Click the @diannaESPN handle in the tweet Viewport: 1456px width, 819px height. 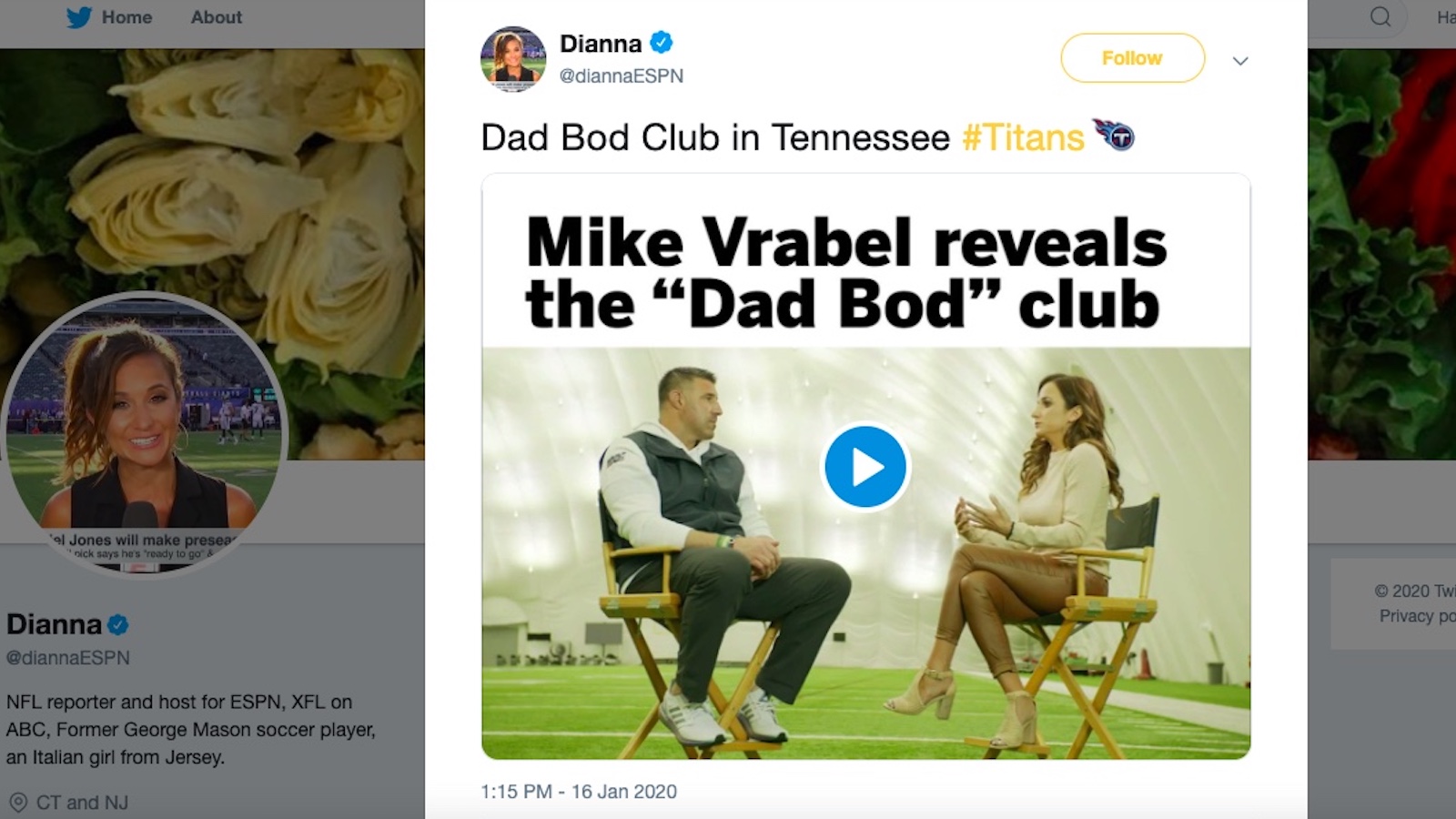622,76
